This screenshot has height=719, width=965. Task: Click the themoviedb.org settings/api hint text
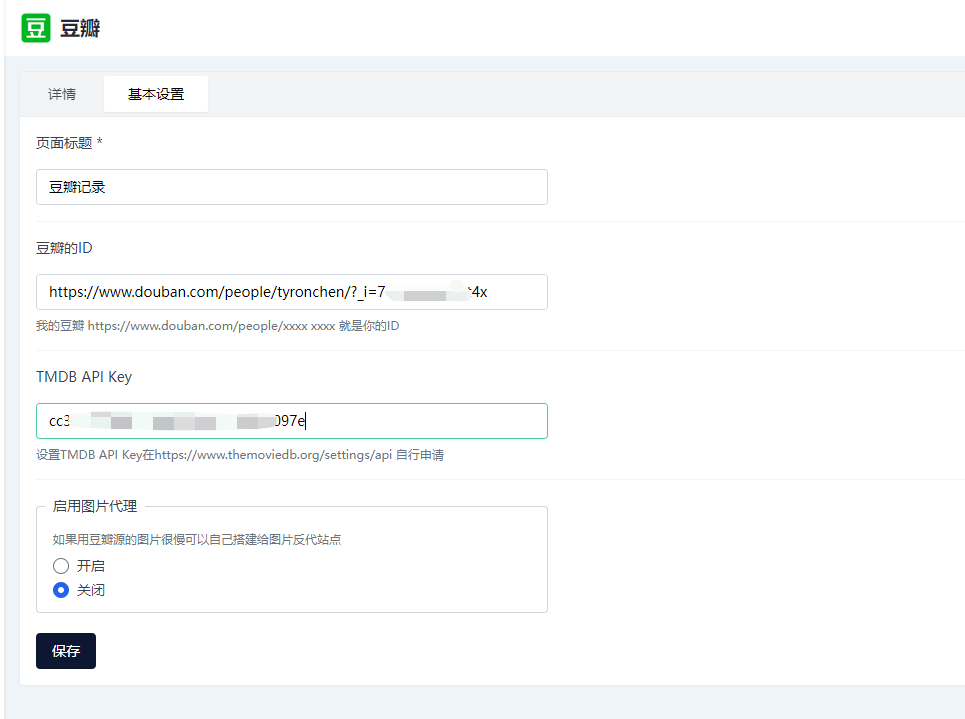pos(240,455)
